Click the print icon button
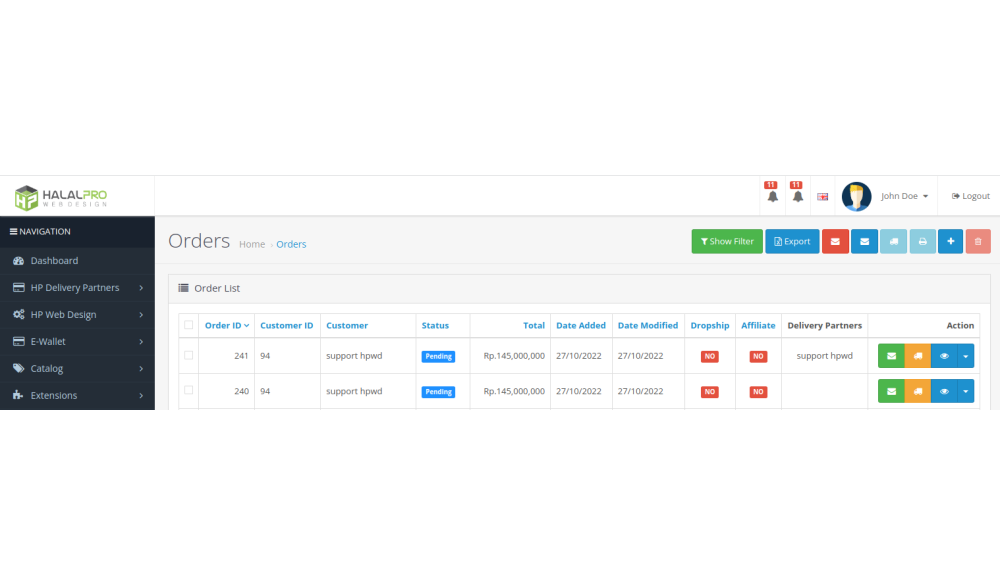The image size is (1000, 585). click(922, 241)
